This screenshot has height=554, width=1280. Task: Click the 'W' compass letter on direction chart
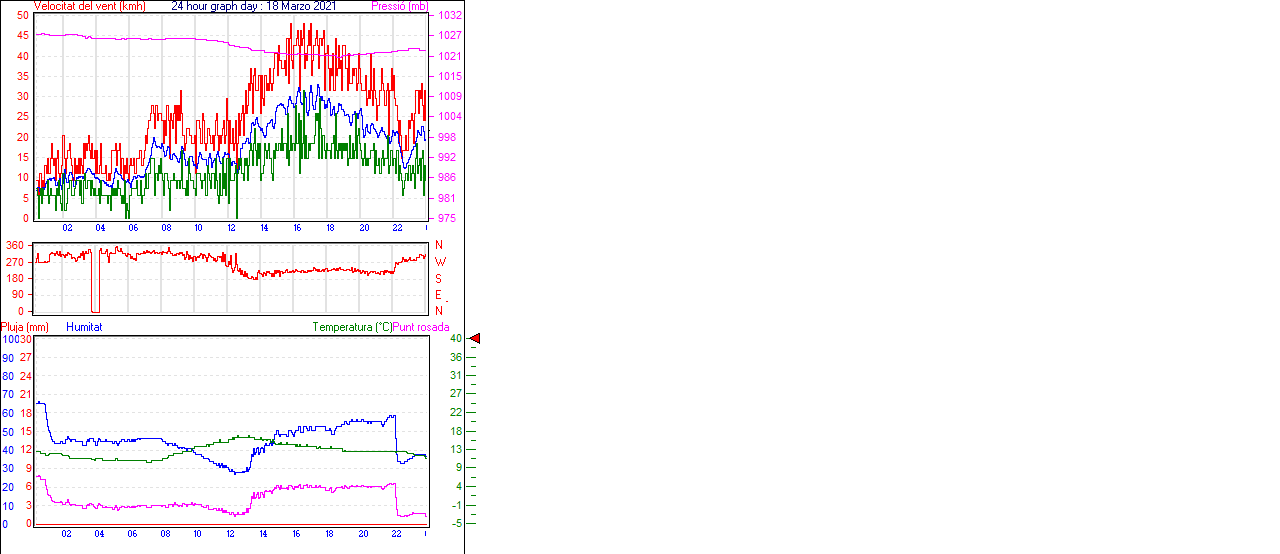439,262
